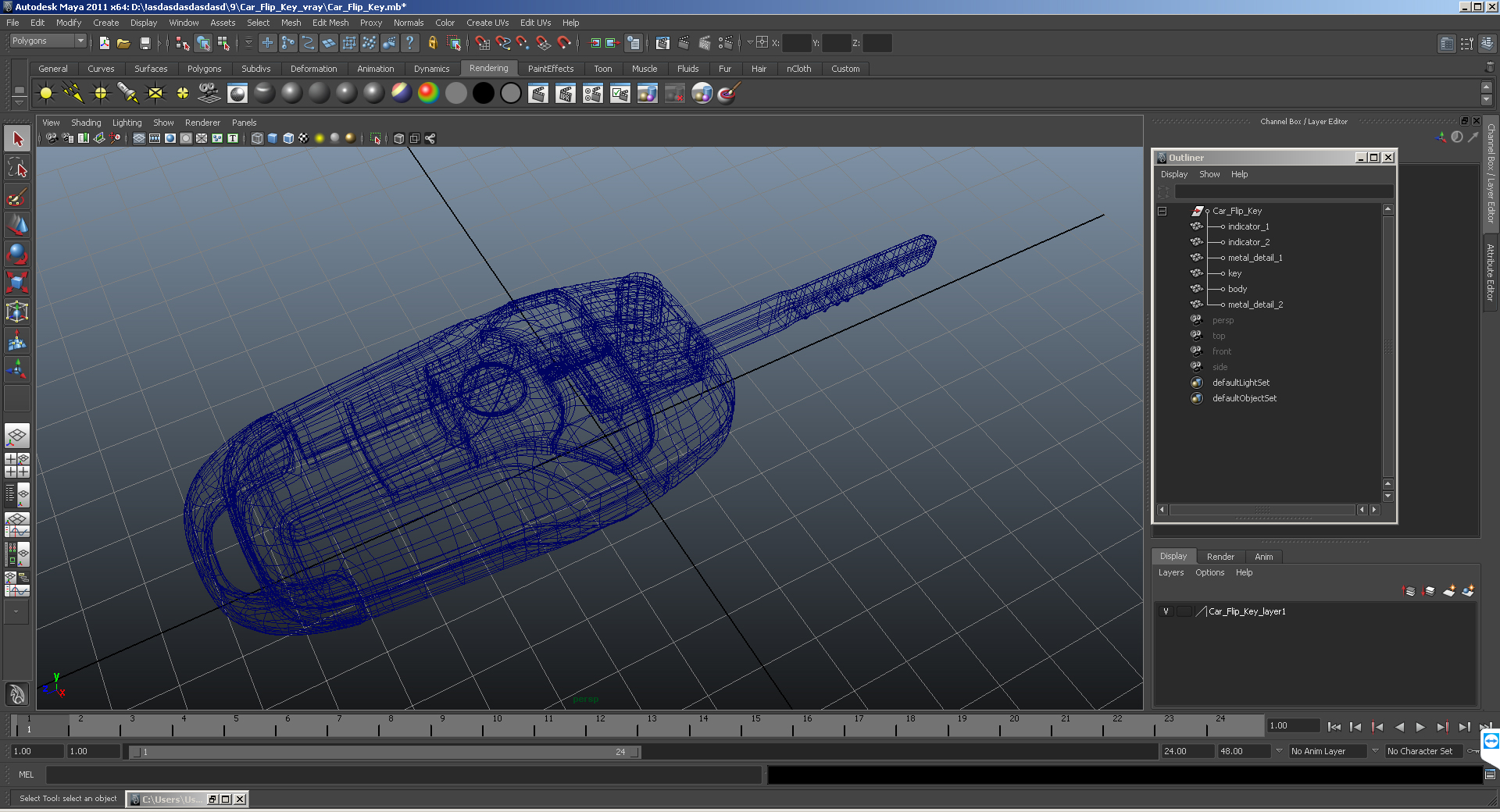Toggle wireframe display in viewport
Screen dimensions: 1500x812
coord(257,138)
